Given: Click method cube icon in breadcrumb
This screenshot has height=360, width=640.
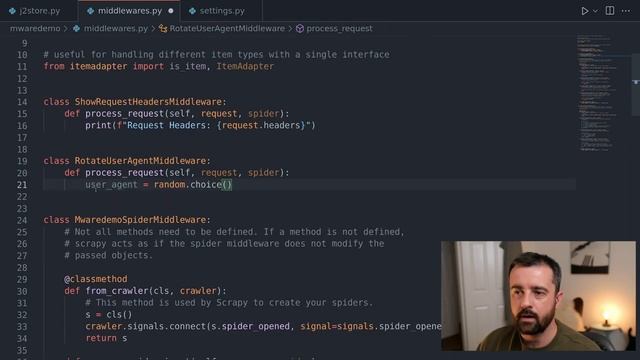Looking at the screenshot, I should point(300,29).
